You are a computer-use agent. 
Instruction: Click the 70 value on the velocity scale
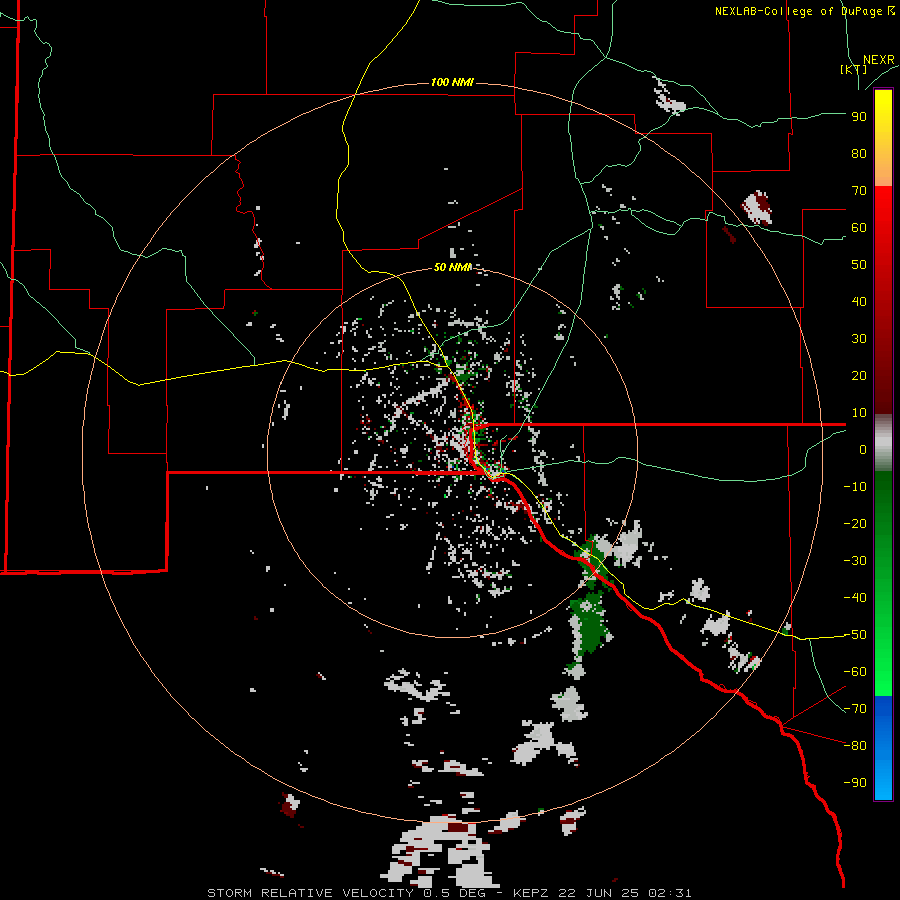click(859, 191)
